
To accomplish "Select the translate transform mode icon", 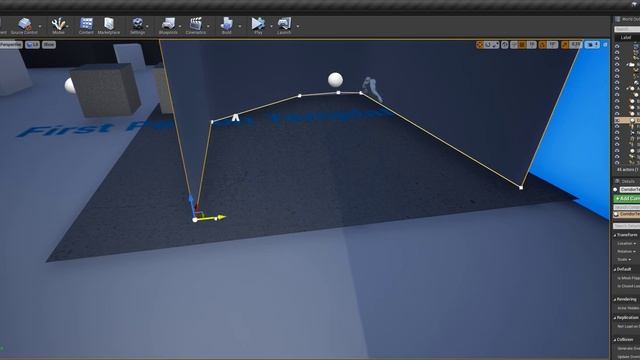I will click(480, 45).
